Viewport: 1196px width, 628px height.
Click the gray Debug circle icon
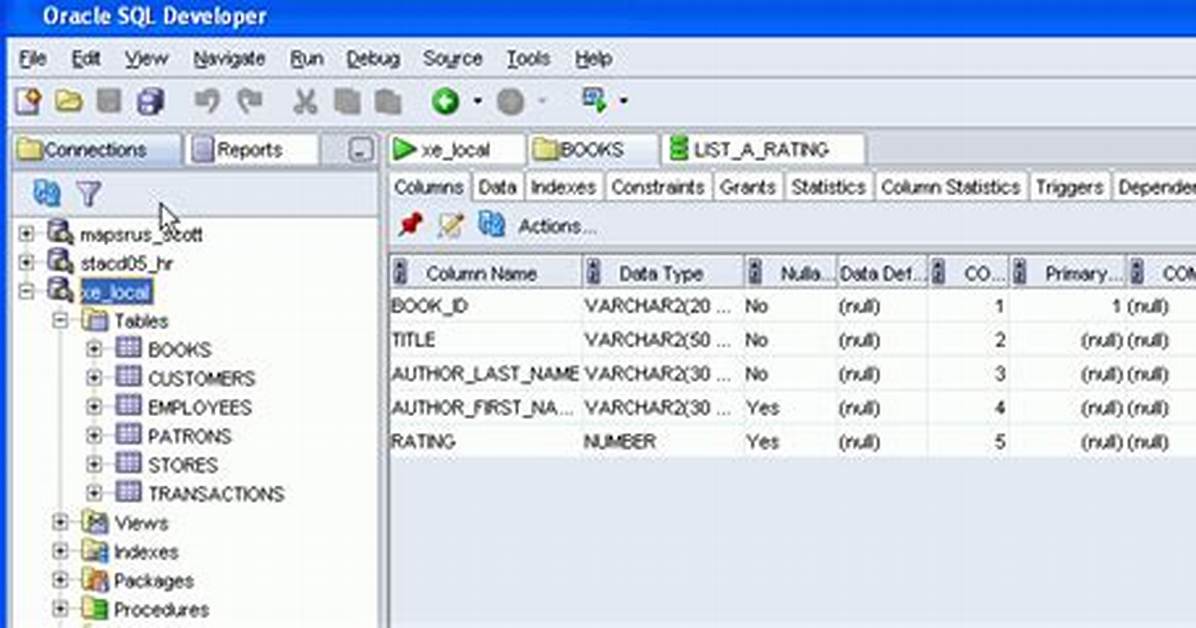click(510, 101)
